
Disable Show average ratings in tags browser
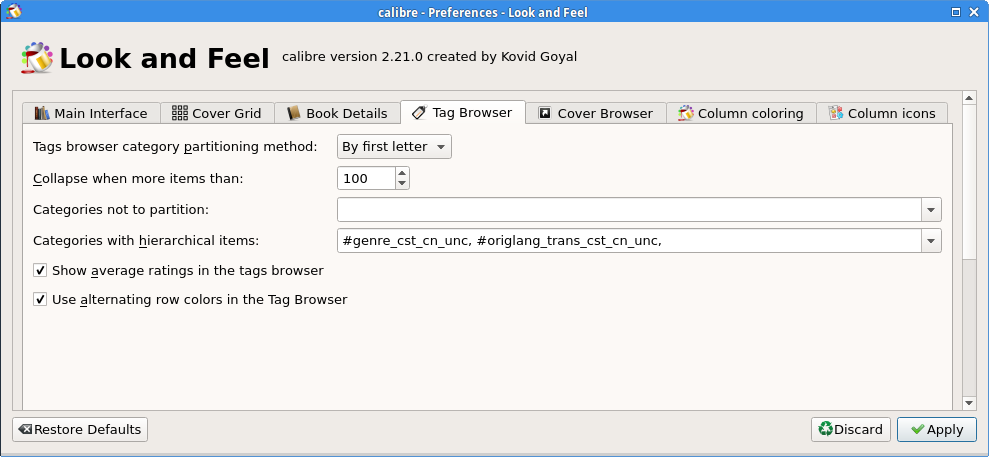tap(41, 270)
